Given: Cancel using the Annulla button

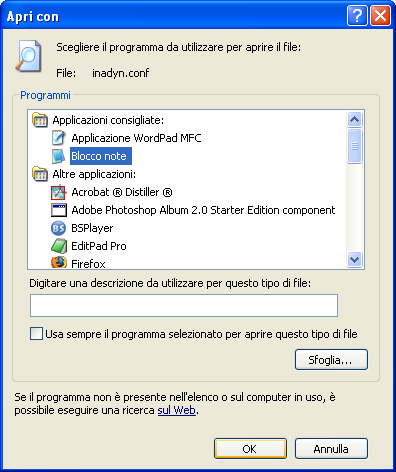Looking at the screenshot, I should coord(331,449).
